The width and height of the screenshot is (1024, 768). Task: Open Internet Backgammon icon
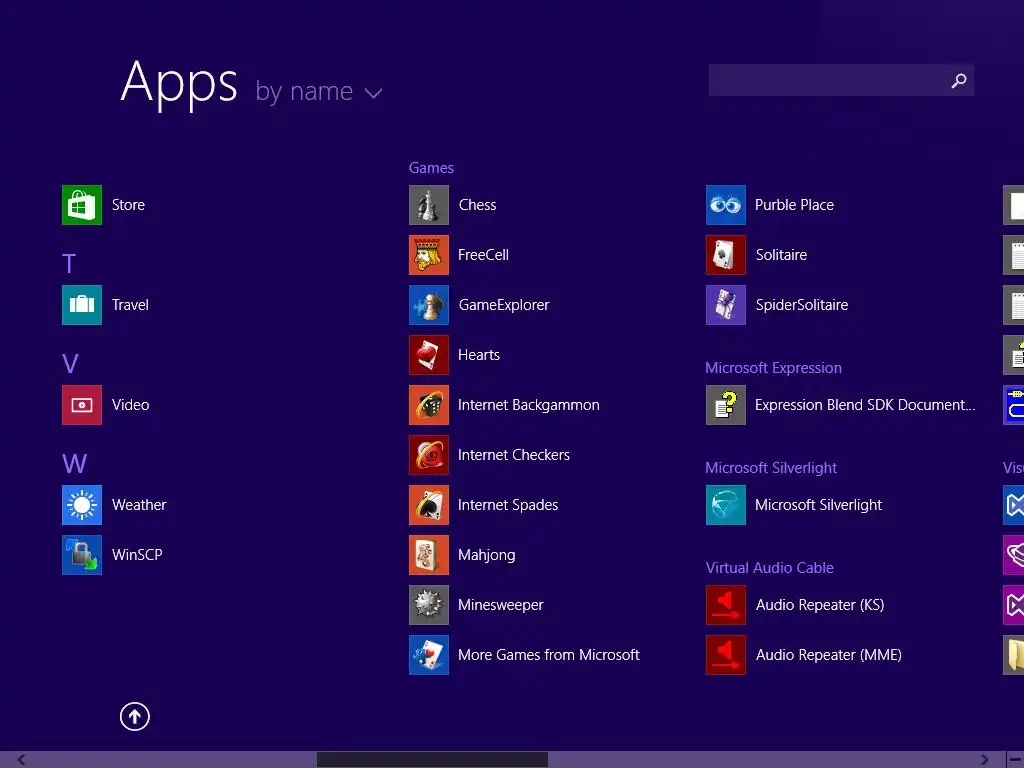click(x=429, y=405)
